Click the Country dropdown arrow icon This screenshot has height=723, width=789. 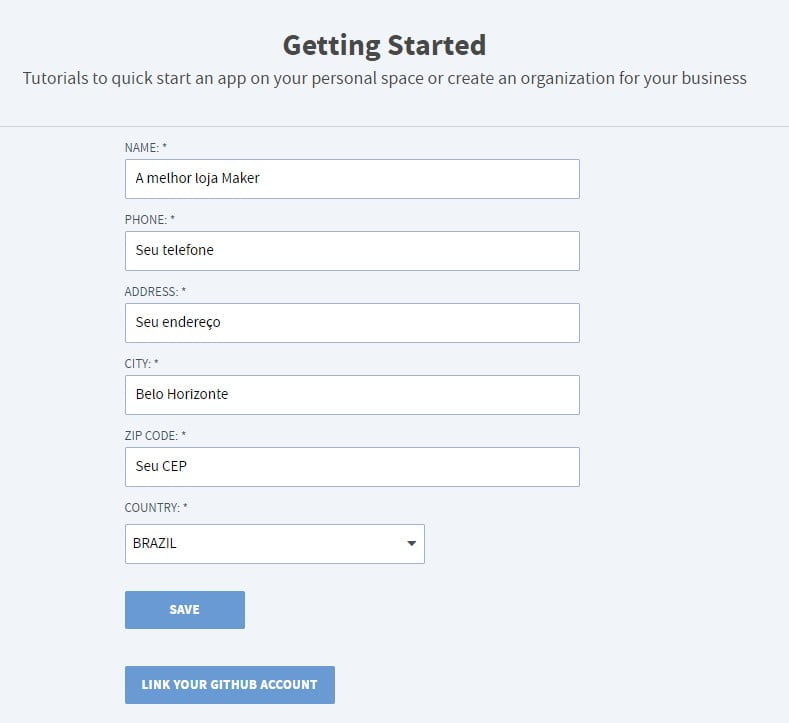tap(411, 544)
